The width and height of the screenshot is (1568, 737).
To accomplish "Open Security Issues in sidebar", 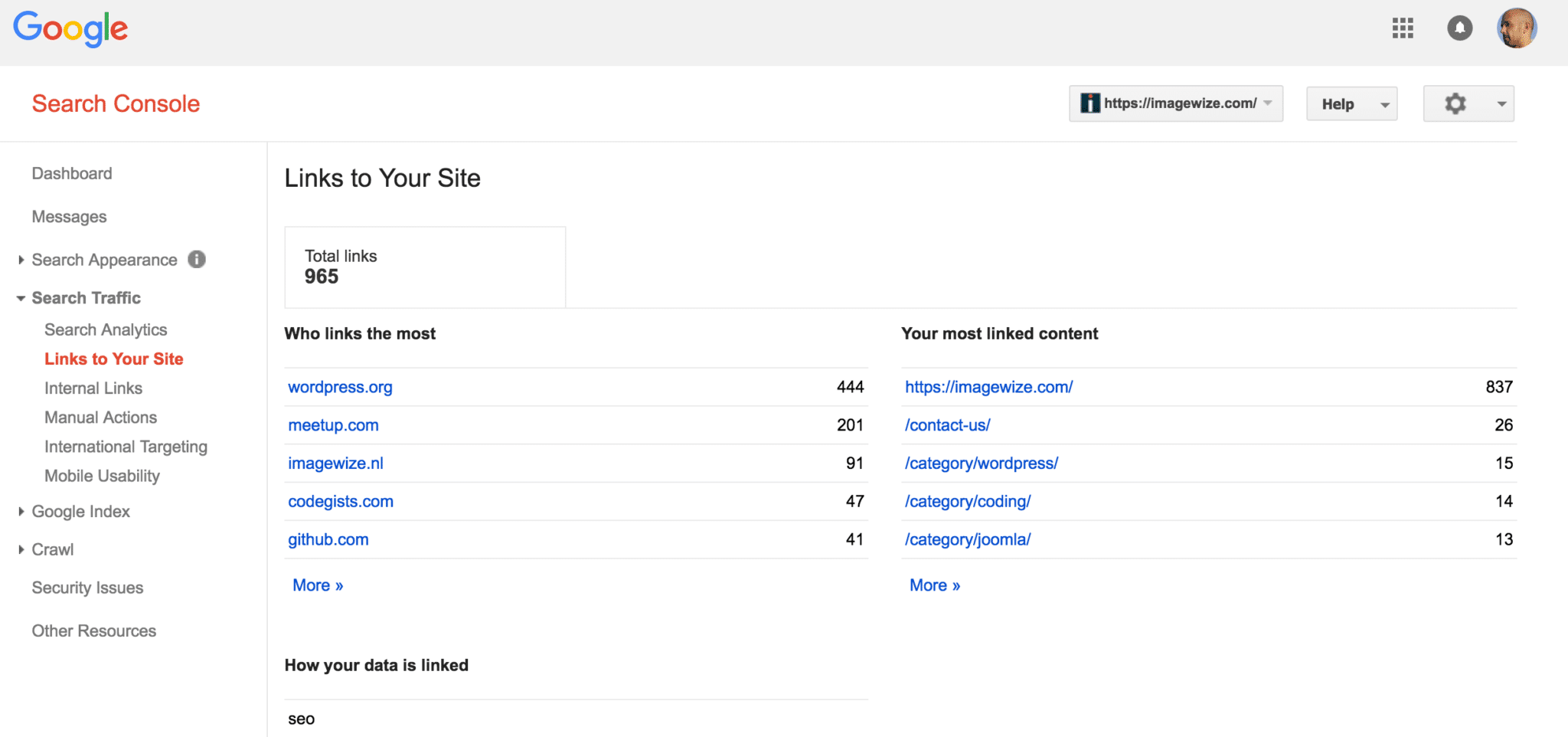I will 87,588.
